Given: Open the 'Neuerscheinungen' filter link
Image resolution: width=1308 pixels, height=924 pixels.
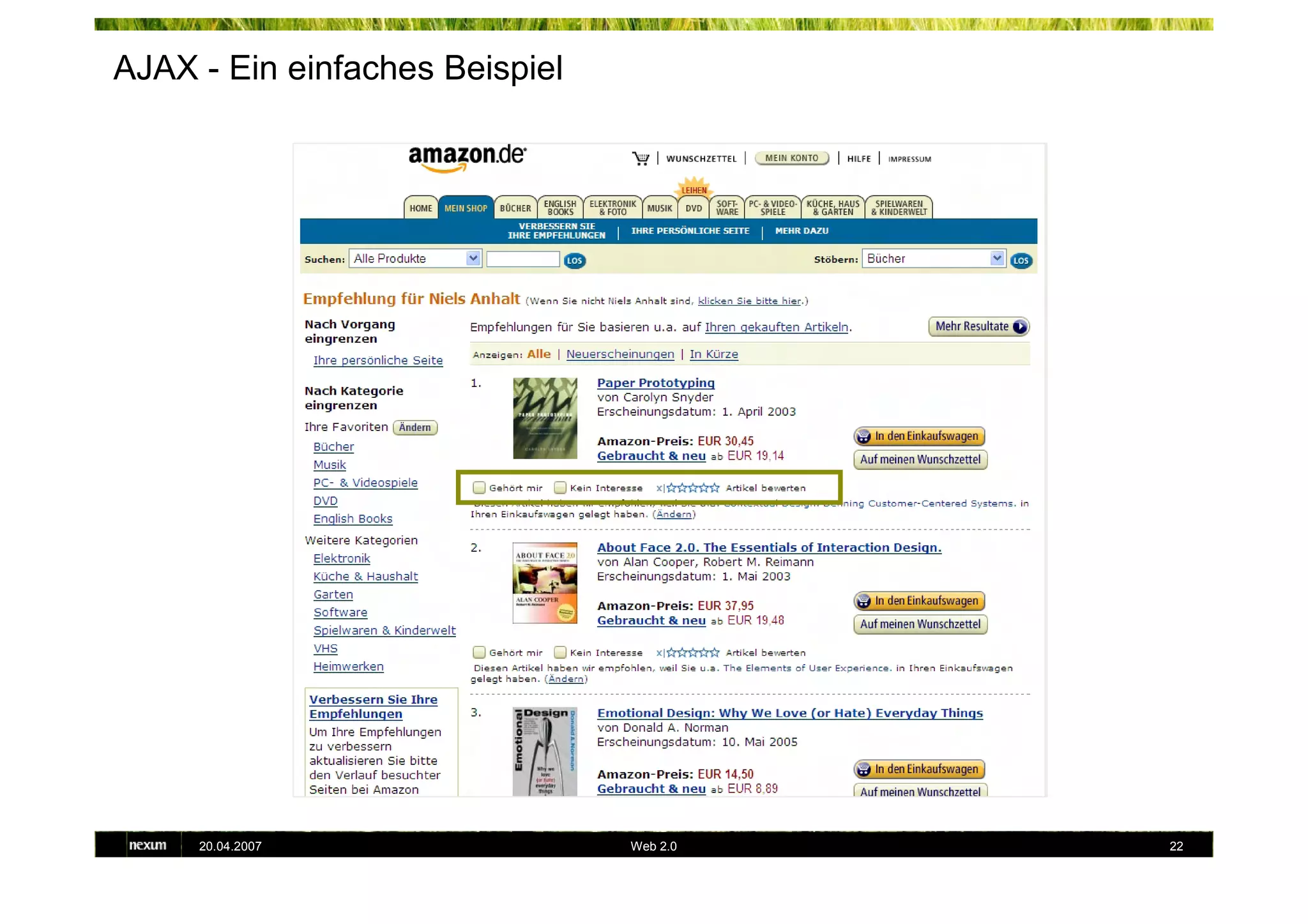Looking at the screenshot, I should pyautogui.click(x=620, y=354).
